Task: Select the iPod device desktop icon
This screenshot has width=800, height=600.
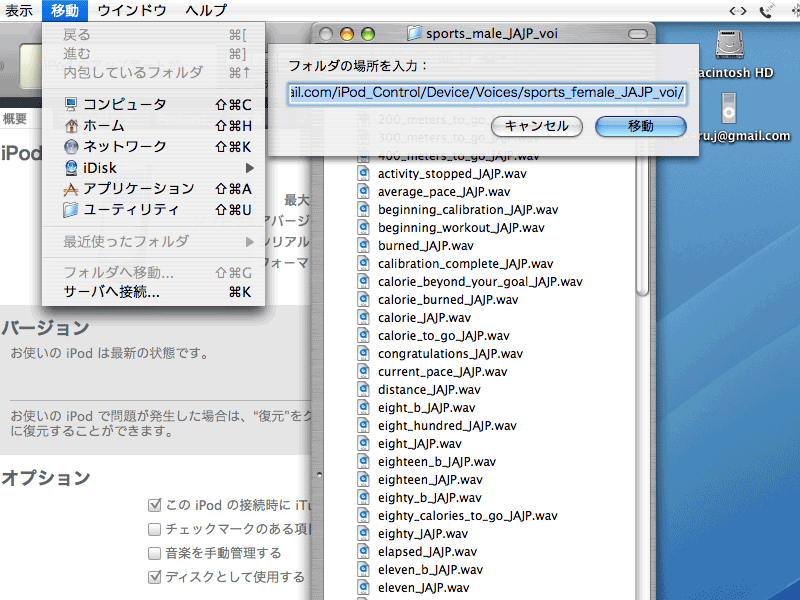Action: [730, 108]
